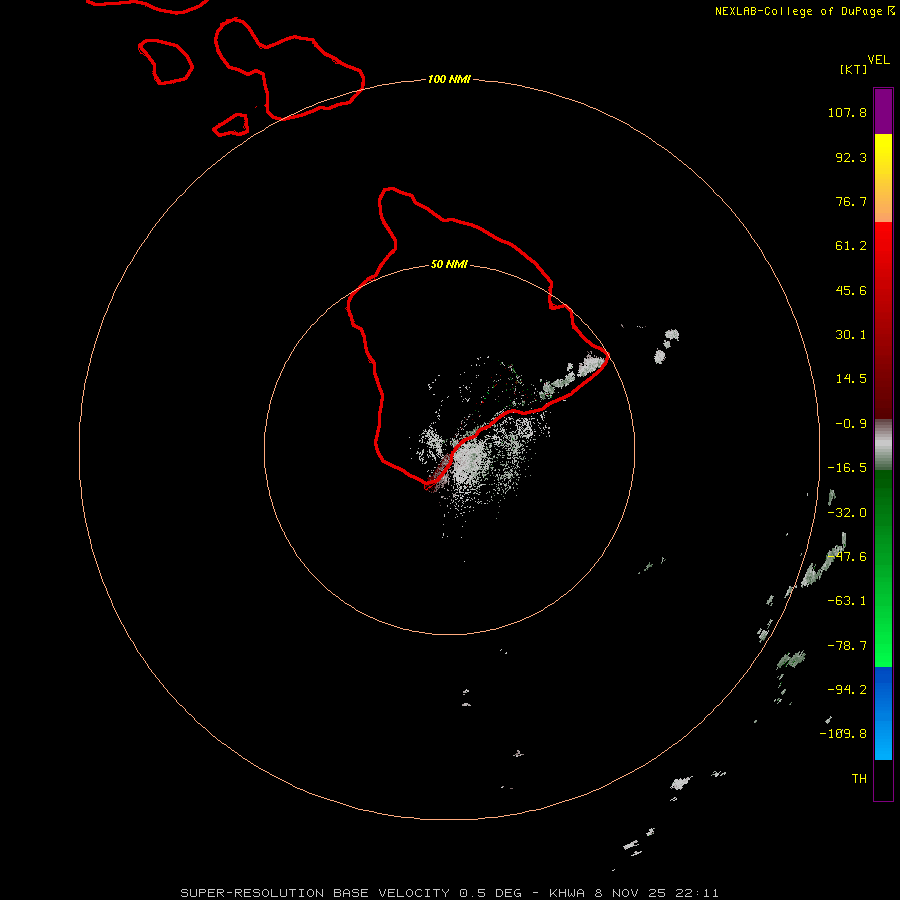Screen dimensions: 900x900
Task: Click the VEL legend title
Action: 878,60
